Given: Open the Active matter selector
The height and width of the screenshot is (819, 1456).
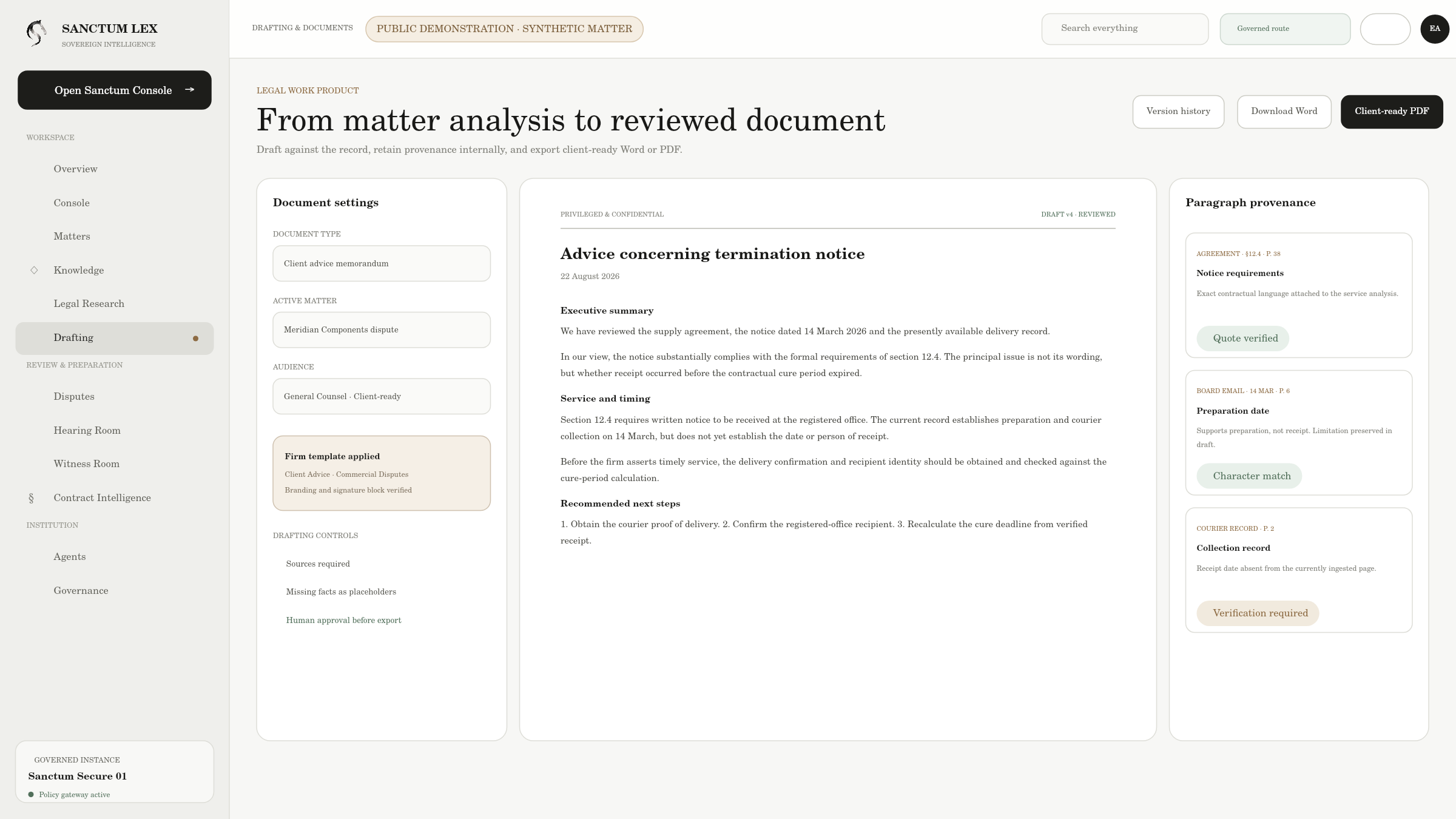Looking at the screenshot, I should coord(382,330).
